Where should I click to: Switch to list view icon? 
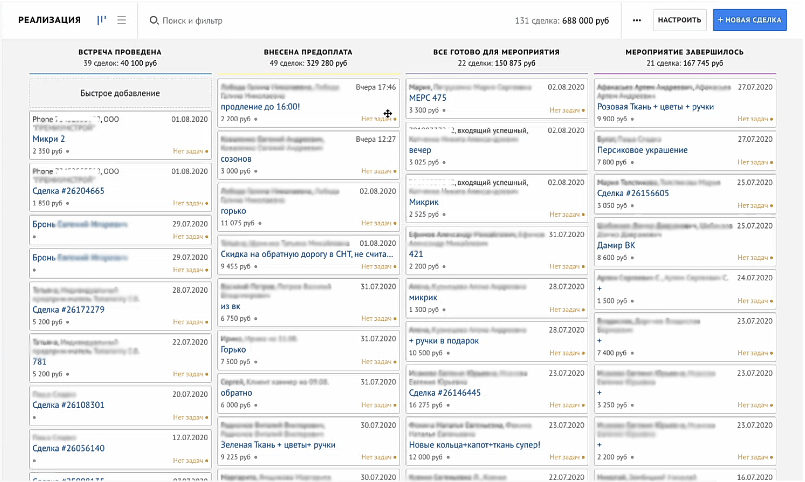pyautogui.click(x=122, y=20)
